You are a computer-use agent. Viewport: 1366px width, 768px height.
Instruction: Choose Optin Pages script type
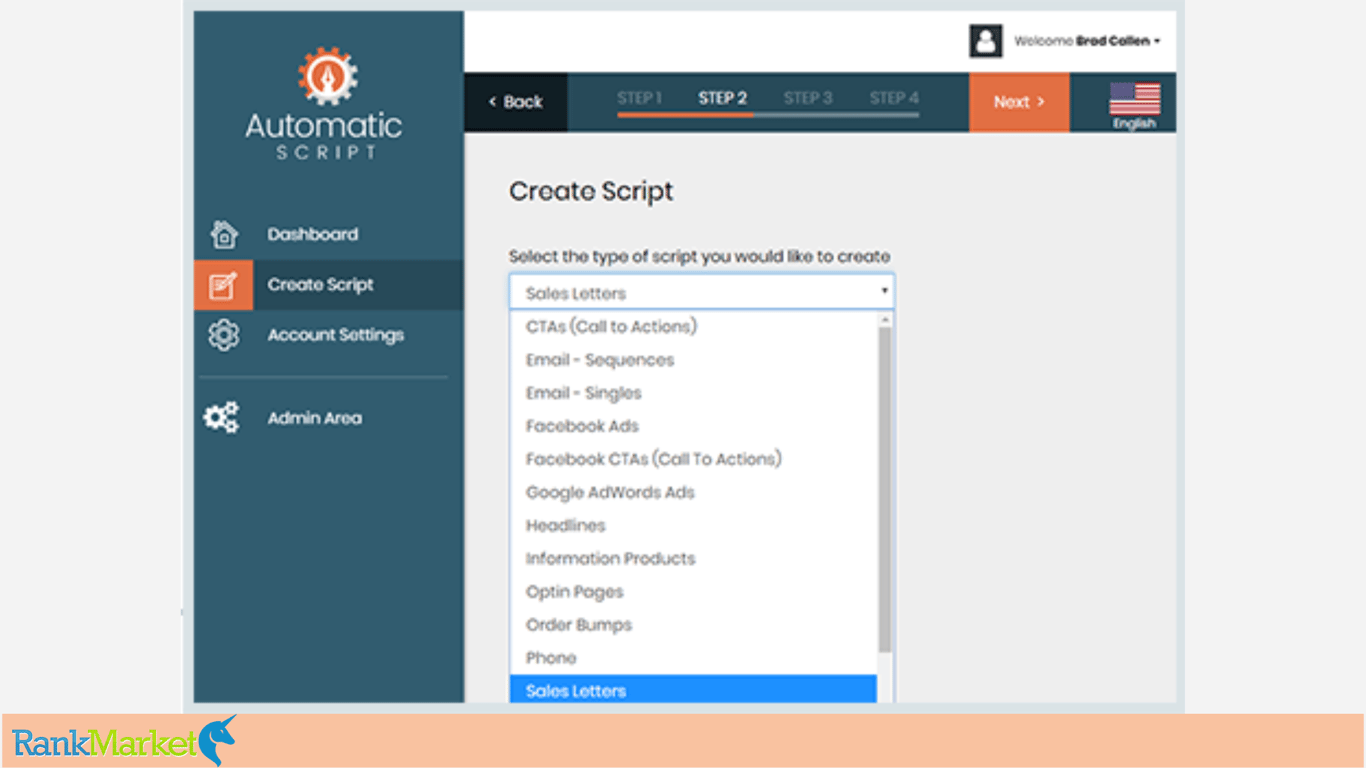coord(693,592)
